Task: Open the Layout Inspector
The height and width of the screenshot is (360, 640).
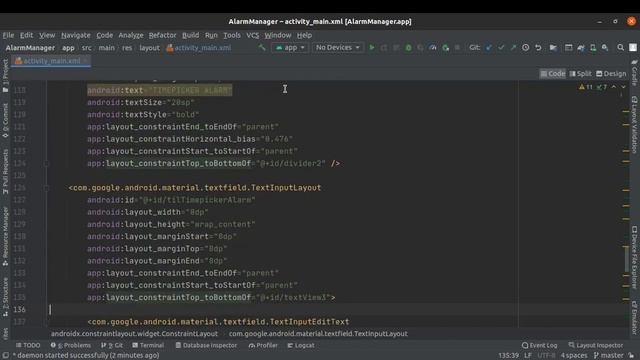Action: tap(596, 345)
